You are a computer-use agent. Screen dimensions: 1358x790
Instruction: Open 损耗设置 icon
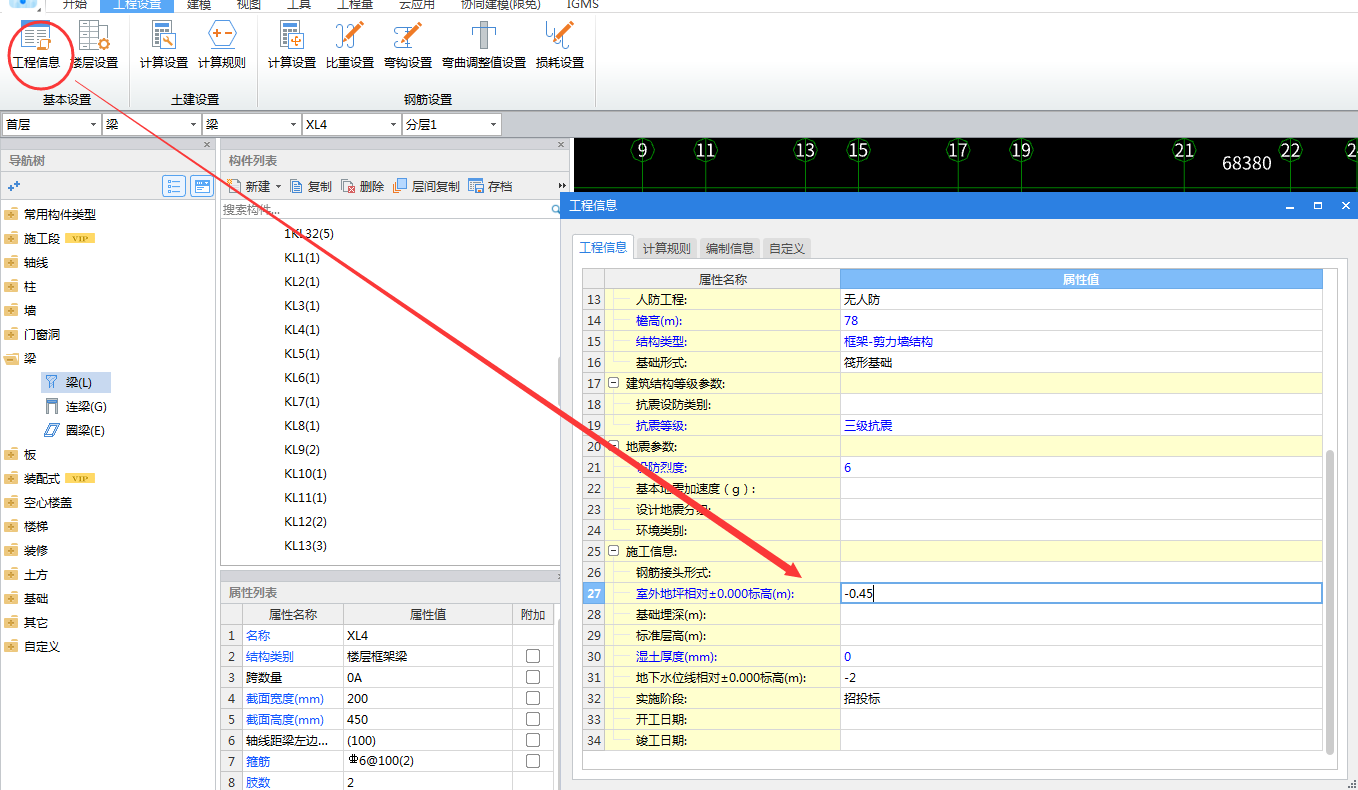tap(560, 45)
